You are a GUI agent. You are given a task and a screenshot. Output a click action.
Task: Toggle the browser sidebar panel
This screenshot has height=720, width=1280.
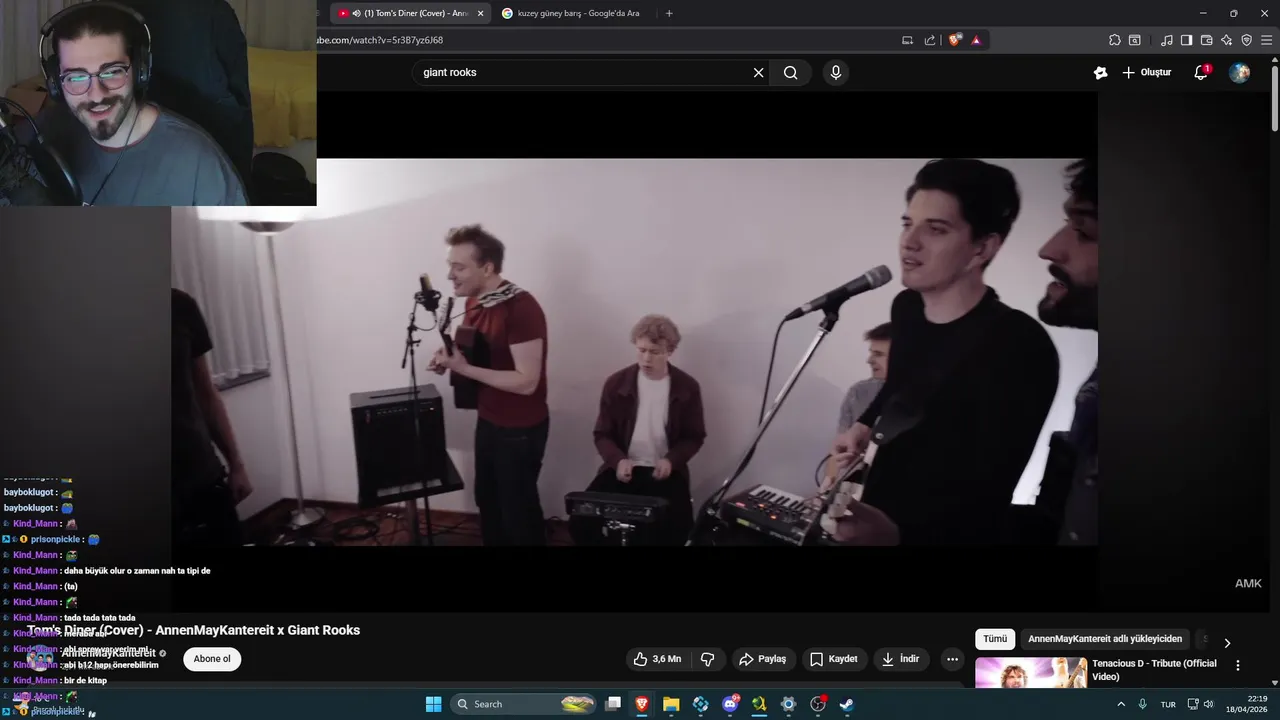[x=1187, y=40]
